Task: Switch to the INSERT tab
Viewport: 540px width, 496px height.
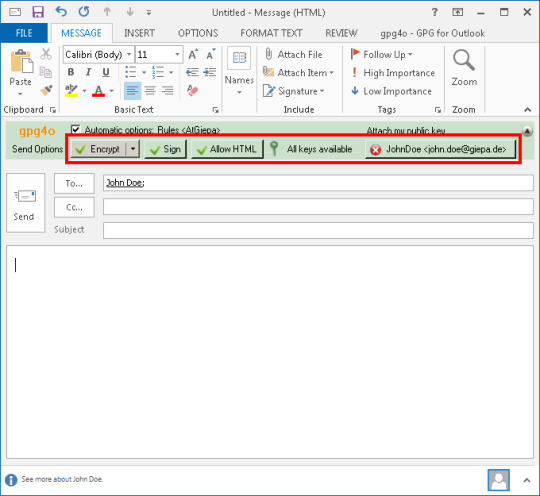Action: 139,33
